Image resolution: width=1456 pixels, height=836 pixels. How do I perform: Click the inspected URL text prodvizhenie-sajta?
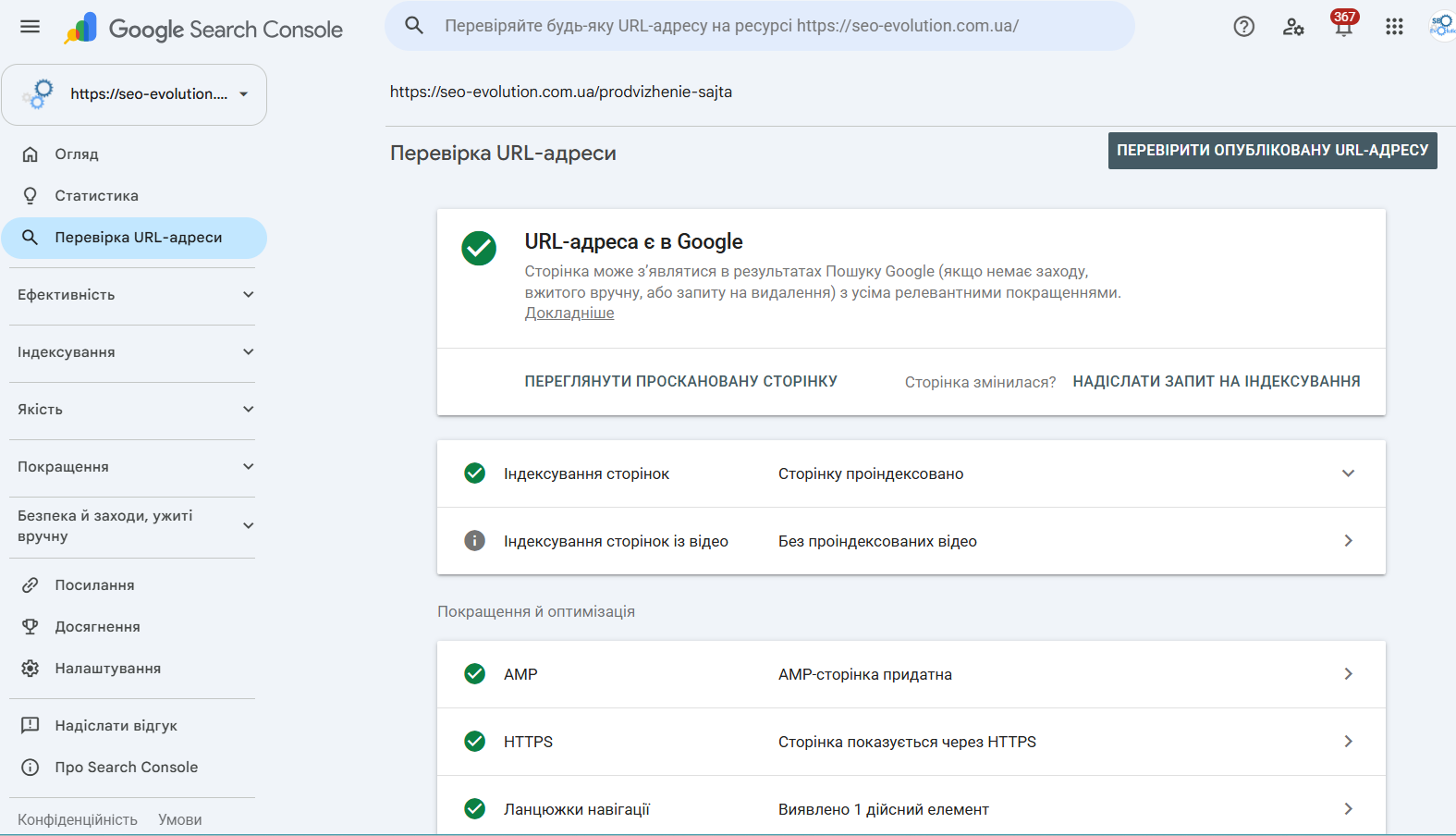click(x=561, y=92)
